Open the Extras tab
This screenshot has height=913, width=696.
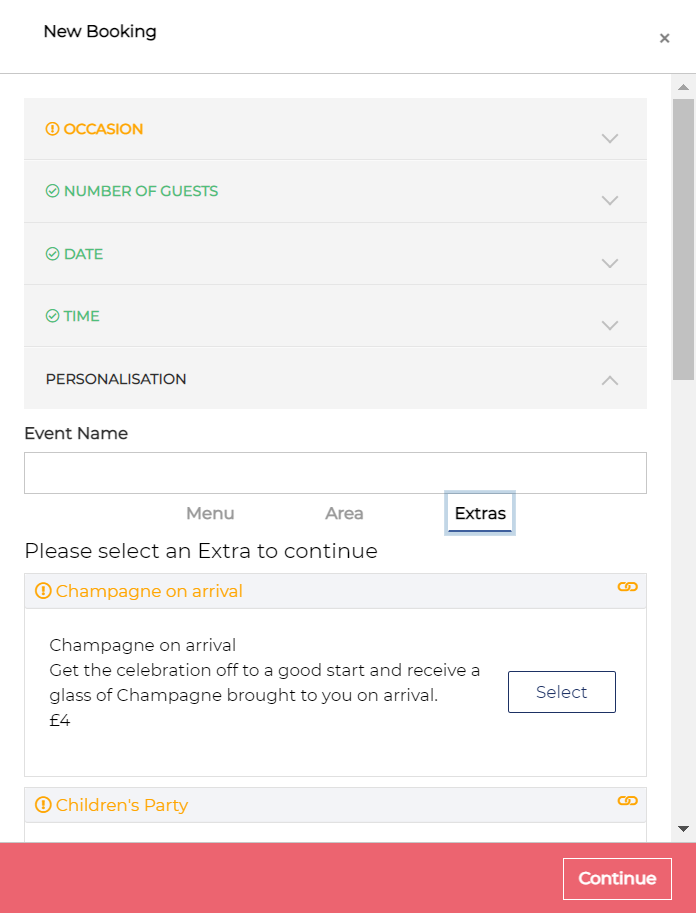tap(480, 513)
